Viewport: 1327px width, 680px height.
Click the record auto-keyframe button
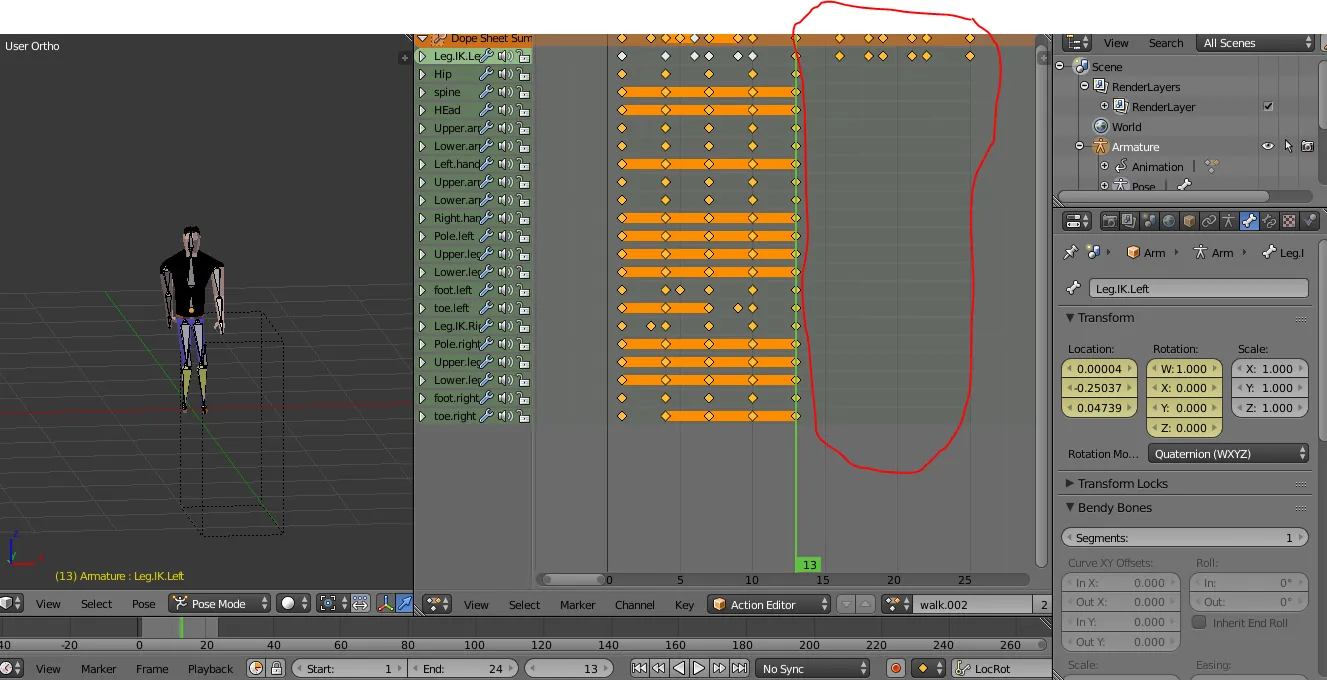[x=896, y=669]
